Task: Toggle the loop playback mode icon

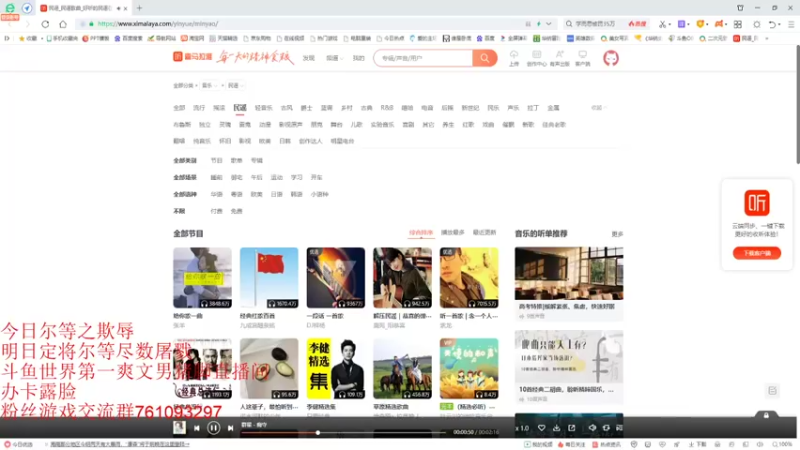Action: pyautogui.click(x=606, y=428)
